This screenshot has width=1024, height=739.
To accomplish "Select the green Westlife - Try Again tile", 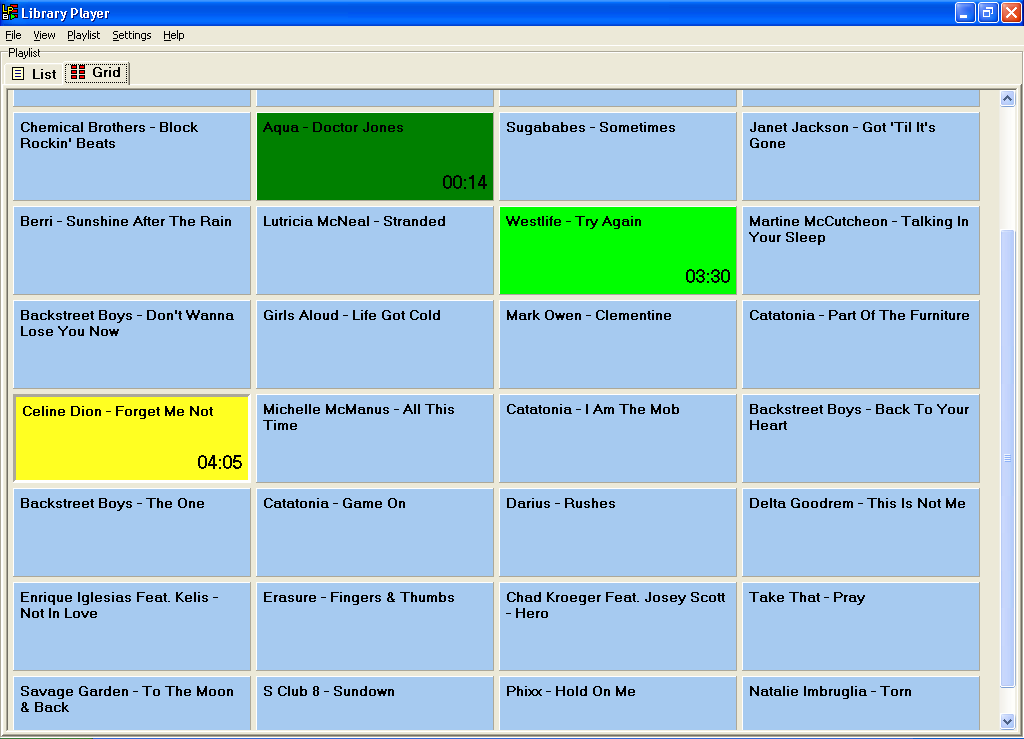I will [x=618, y=251].
